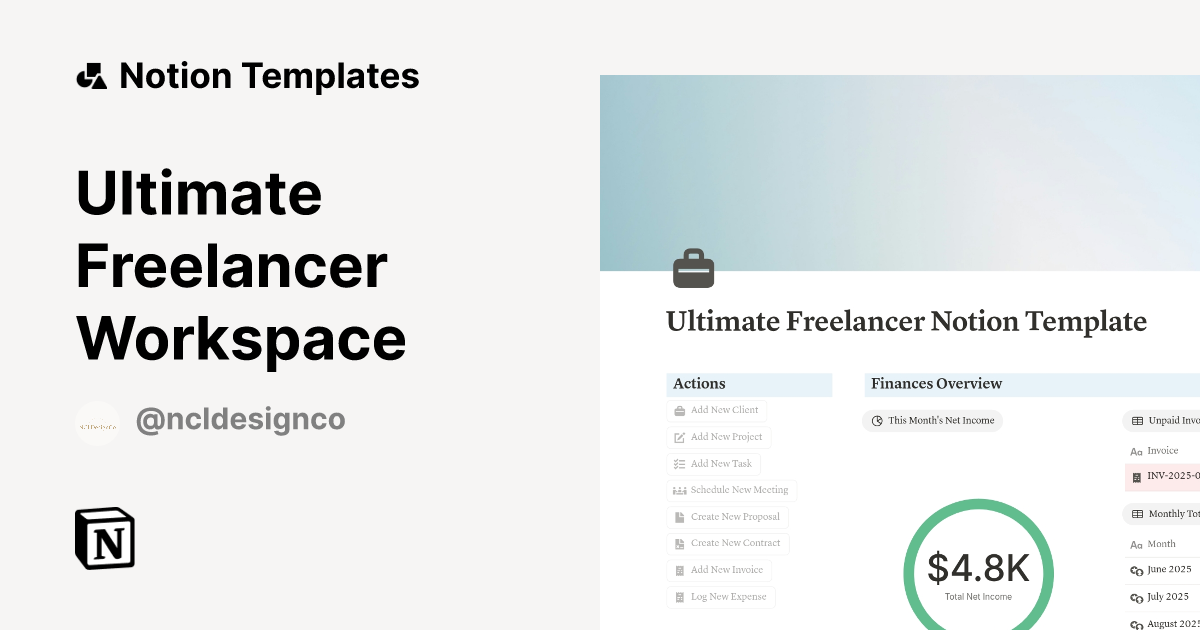Click the checklist icon next to Add New Task

[678, 463]
